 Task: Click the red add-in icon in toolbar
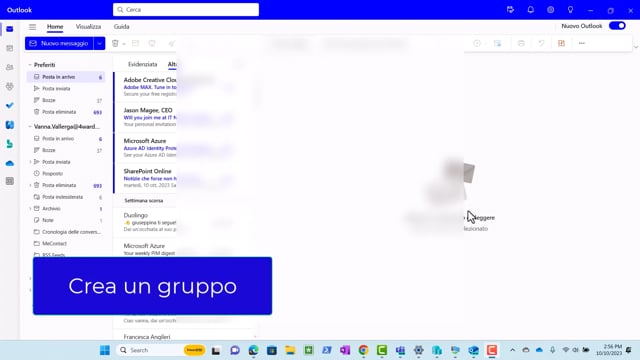[x=561, y=43]
